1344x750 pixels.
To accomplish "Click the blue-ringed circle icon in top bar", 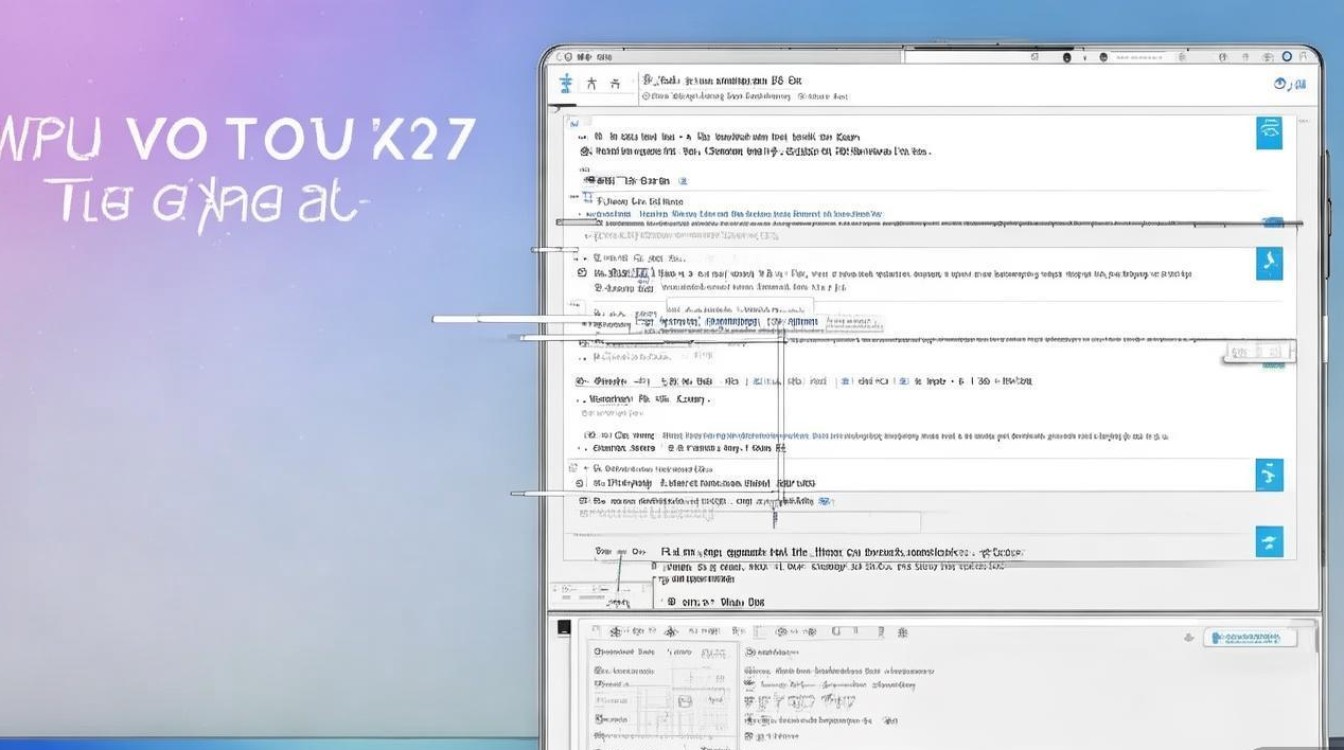I will (x=1286, y=58).
